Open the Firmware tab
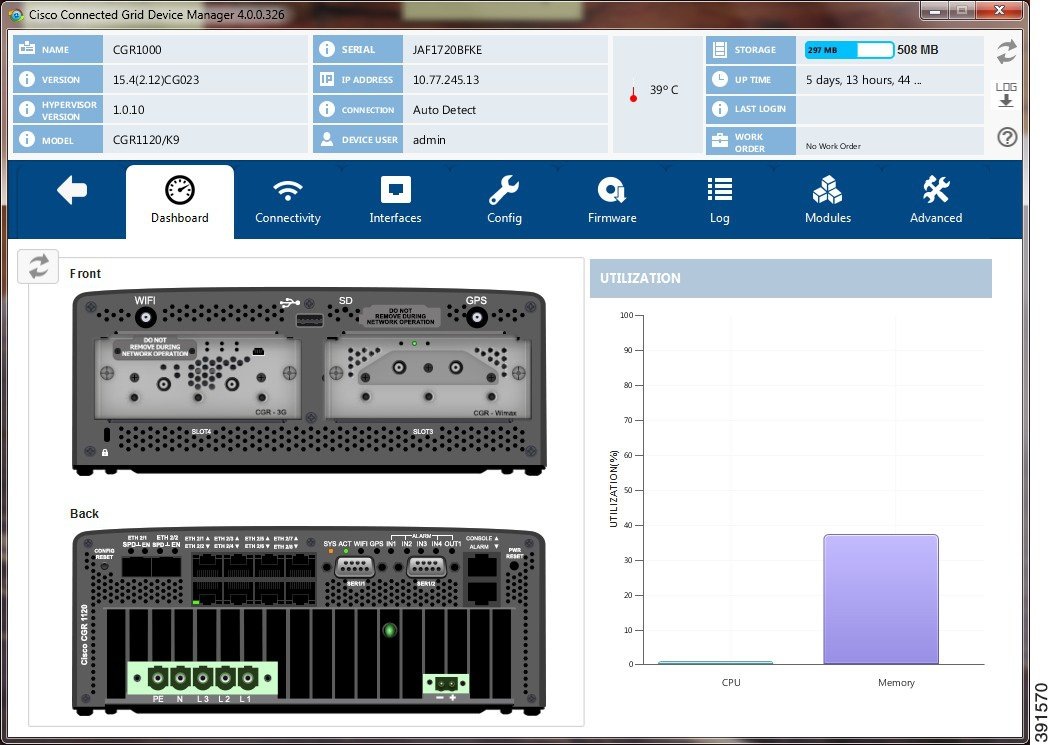 612,201
